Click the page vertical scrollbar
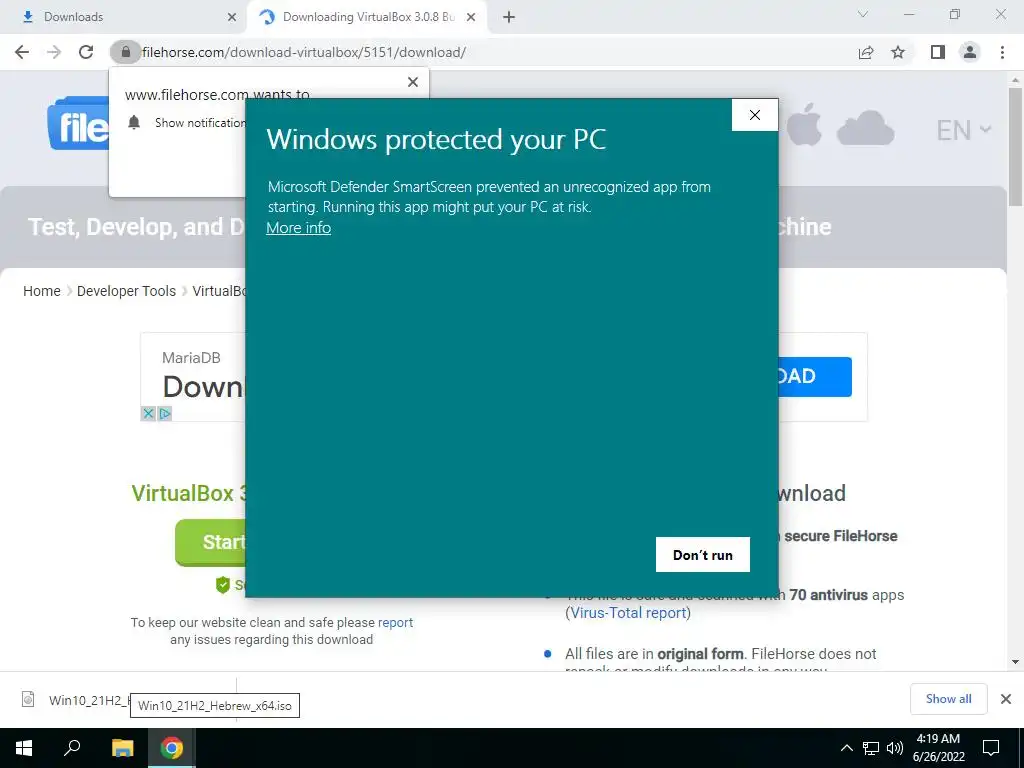Viewport: 1024px width, 768px height. pyautogui.click(x=1015, y=147)
